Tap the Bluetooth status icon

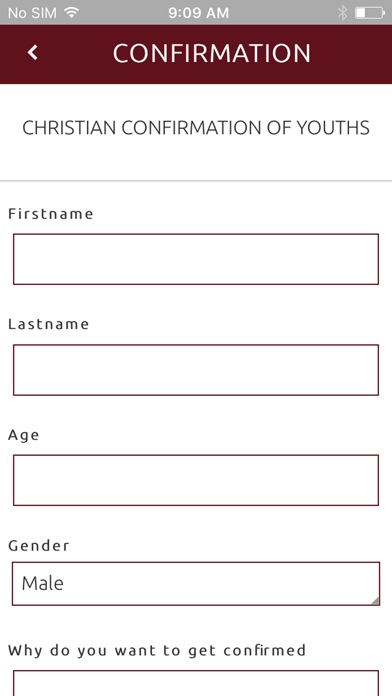coord(342,13)
